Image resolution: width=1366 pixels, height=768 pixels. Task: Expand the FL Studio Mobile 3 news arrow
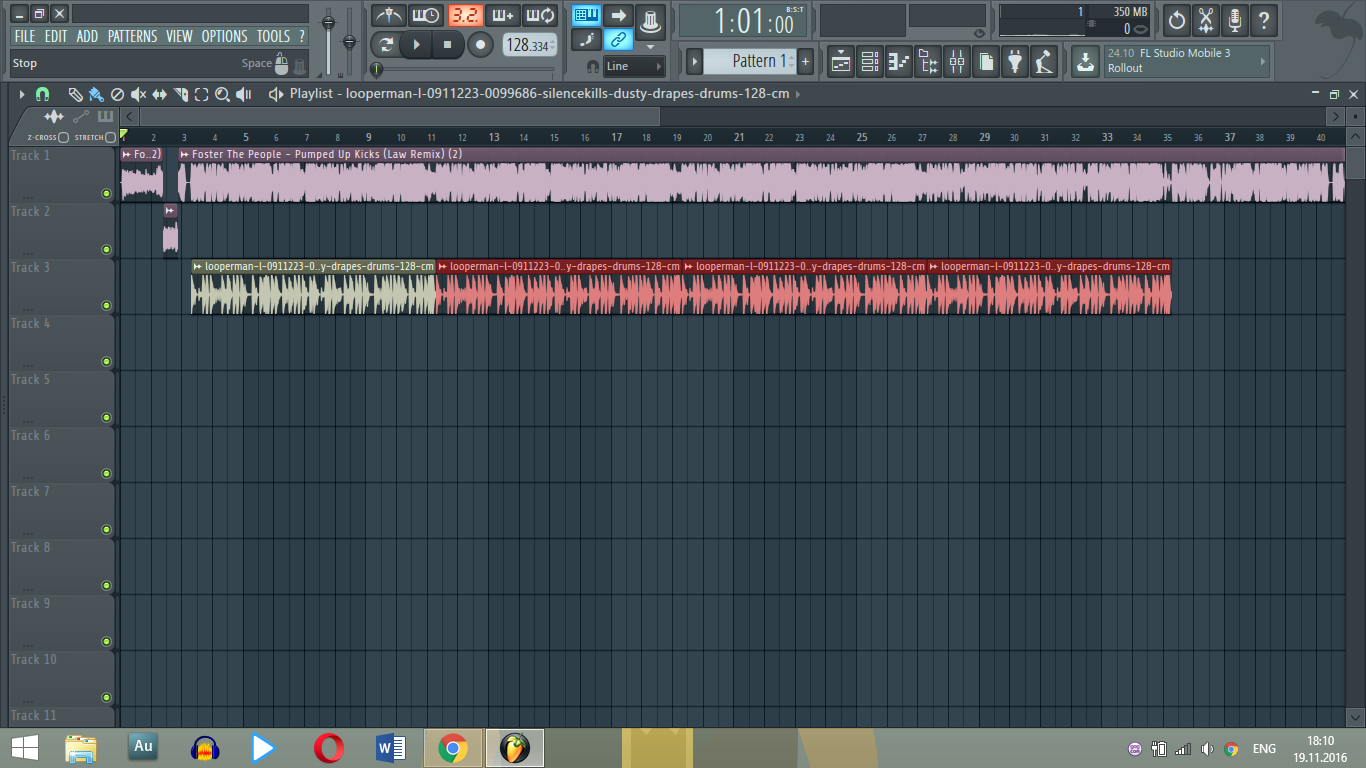click(x=1263, y=61)
